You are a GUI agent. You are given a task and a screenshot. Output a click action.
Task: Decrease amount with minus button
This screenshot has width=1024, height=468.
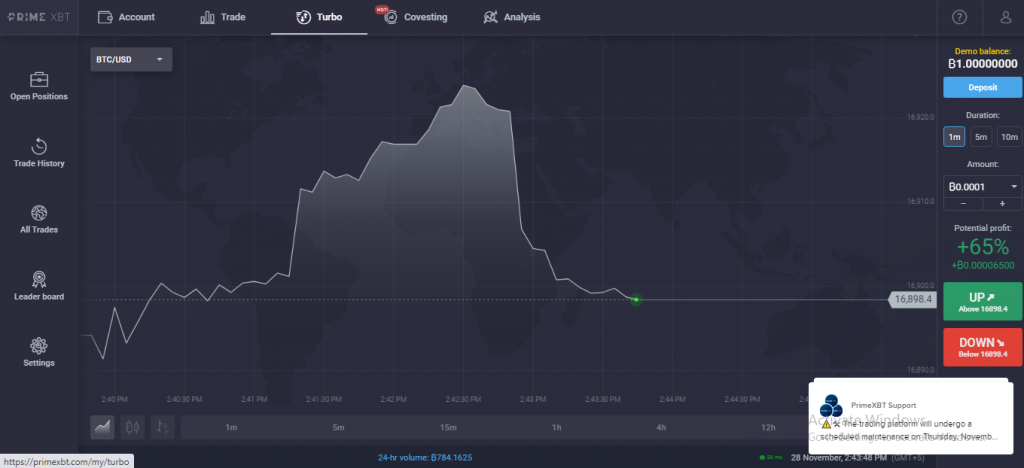[x=963, y=204]
